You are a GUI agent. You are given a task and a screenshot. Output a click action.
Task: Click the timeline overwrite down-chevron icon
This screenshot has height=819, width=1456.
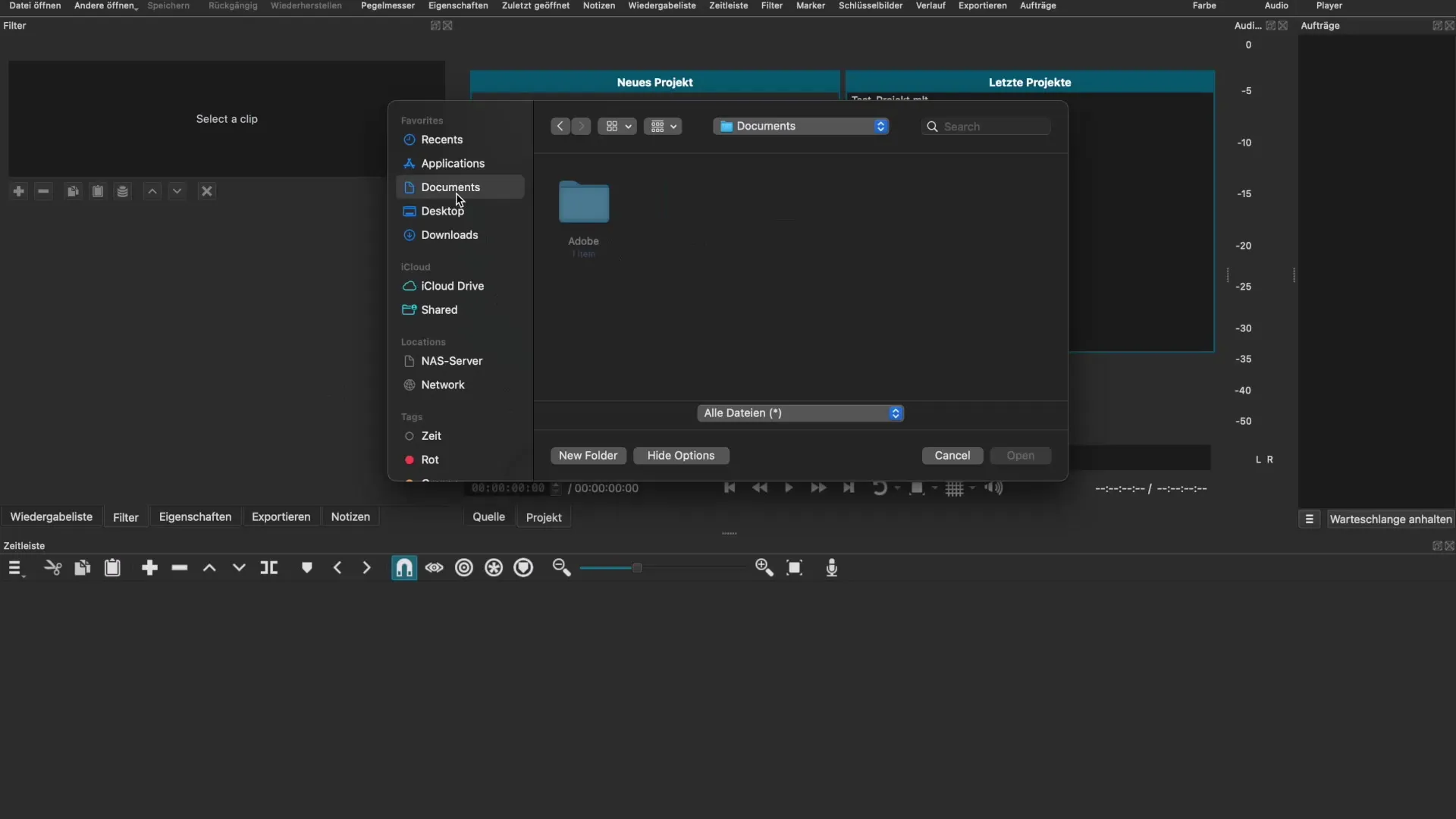coord(239,568)
